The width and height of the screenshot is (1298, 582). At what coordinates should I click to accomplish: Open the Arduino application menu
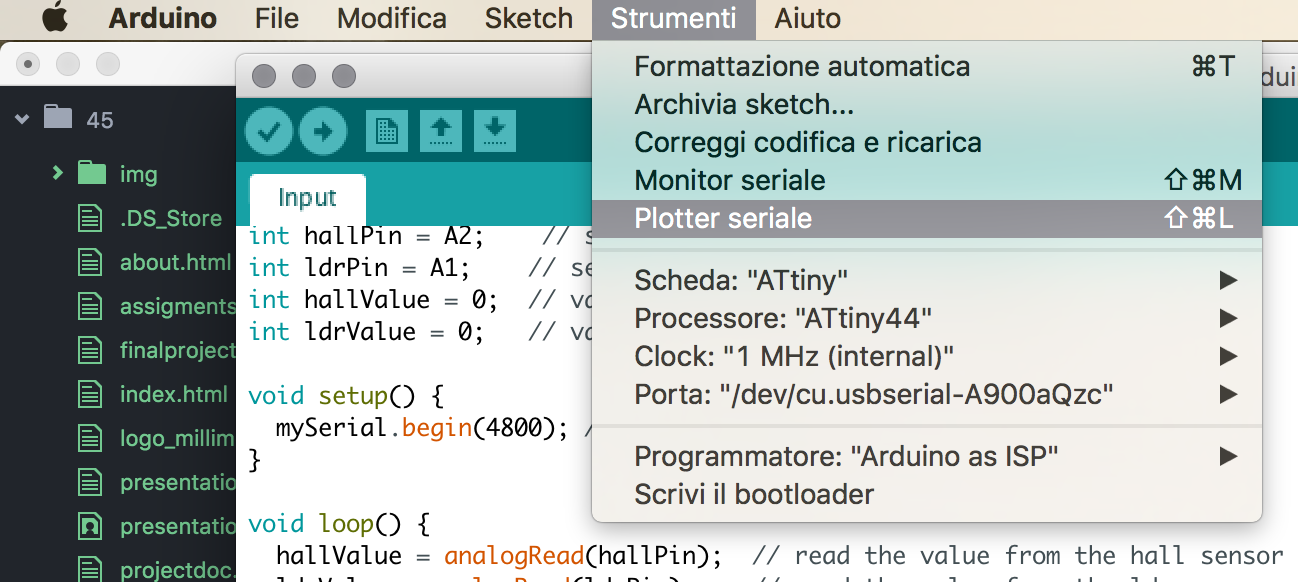[x=163, y=18]
